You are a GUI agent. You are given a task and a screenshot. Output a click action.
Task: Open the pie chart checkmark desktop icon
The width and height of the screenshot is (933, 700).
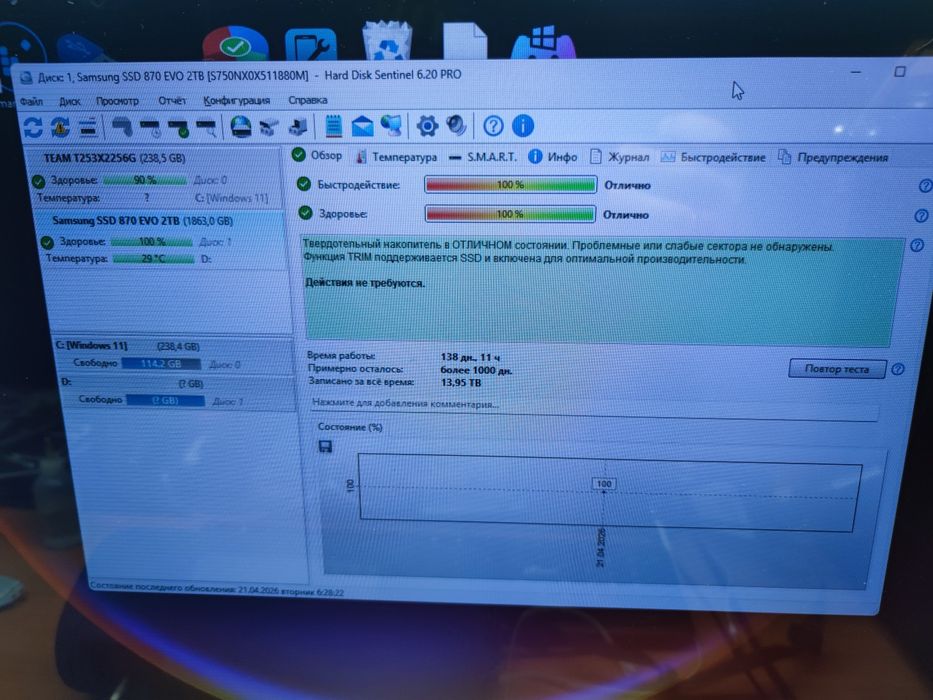(235, 44)
